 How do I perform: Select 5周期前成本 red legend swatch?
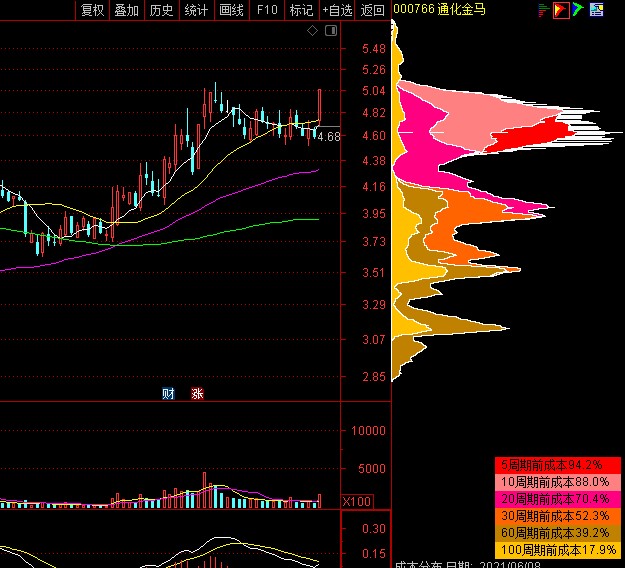(558, 465)
